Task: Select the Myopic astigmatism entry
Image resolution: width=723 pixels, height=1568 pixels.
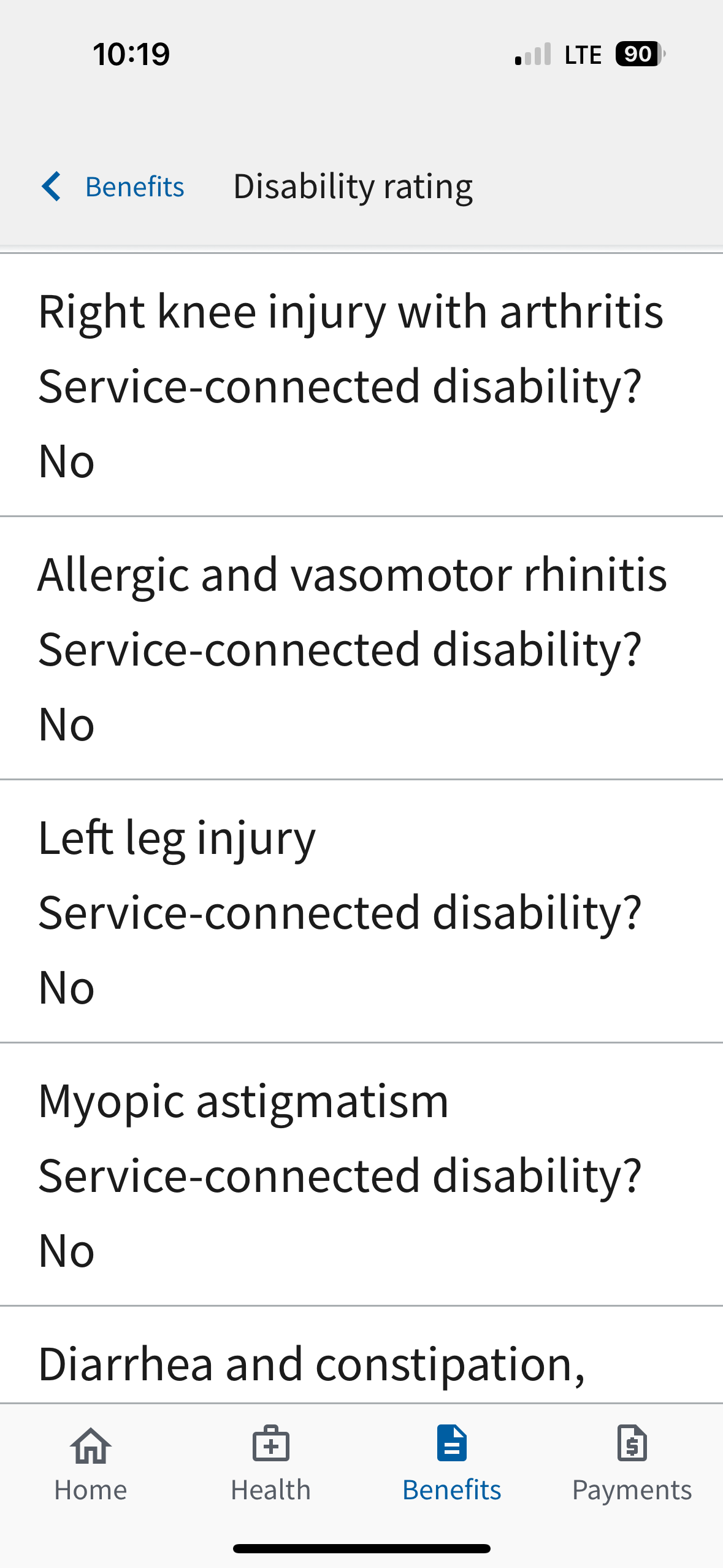Action: tap(243, 1101)
